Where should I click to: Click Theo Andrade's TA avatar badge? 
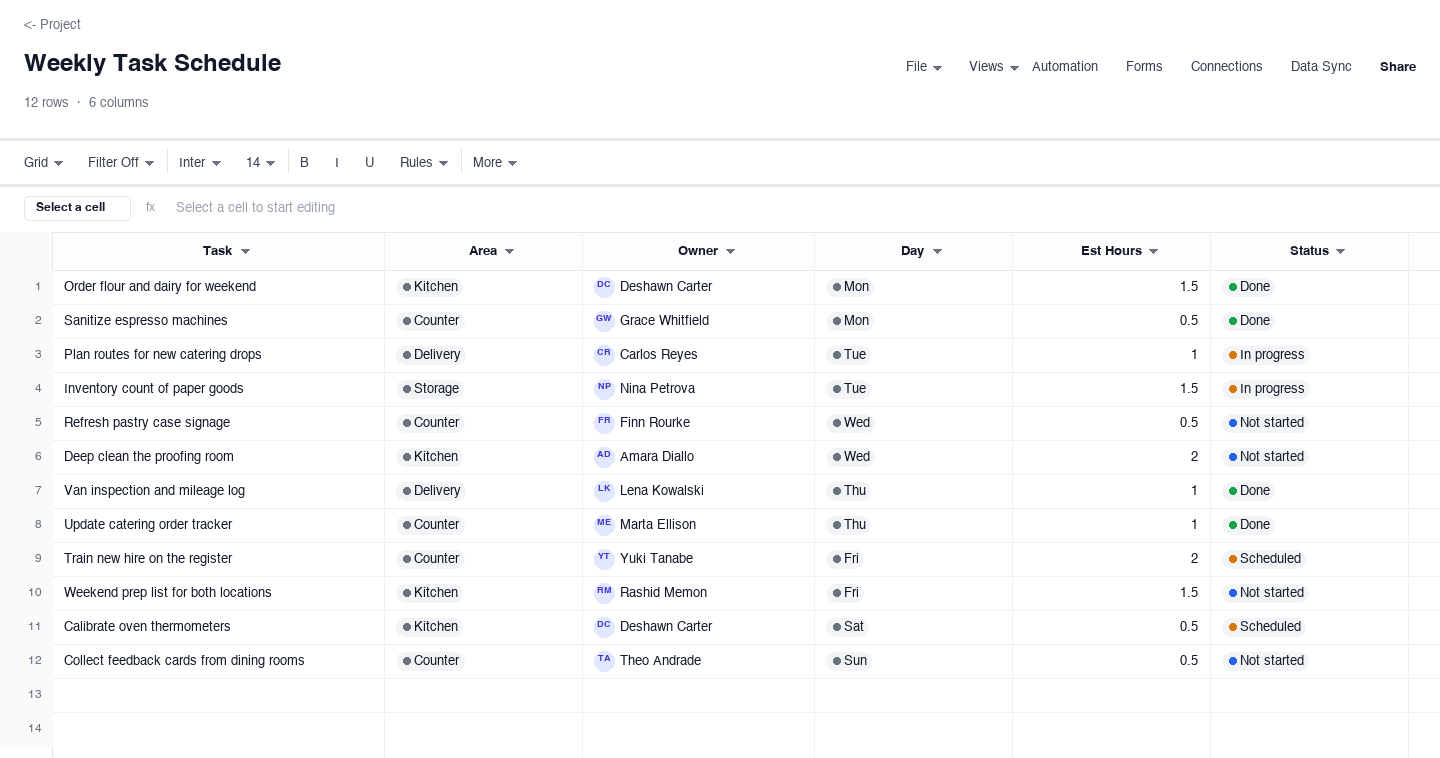tap(604, 660)
